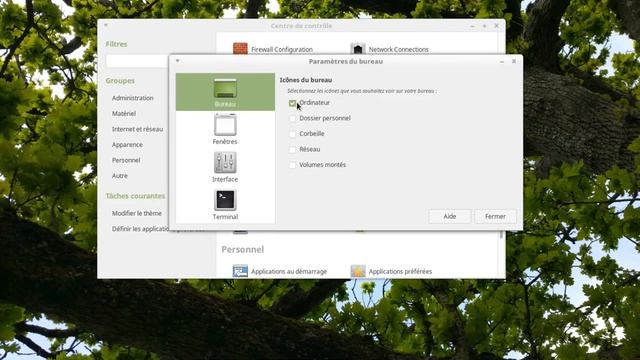Enable the Réseau desktop icon
The height and width of the screenshot is (360, 640).
pos(292,150)
